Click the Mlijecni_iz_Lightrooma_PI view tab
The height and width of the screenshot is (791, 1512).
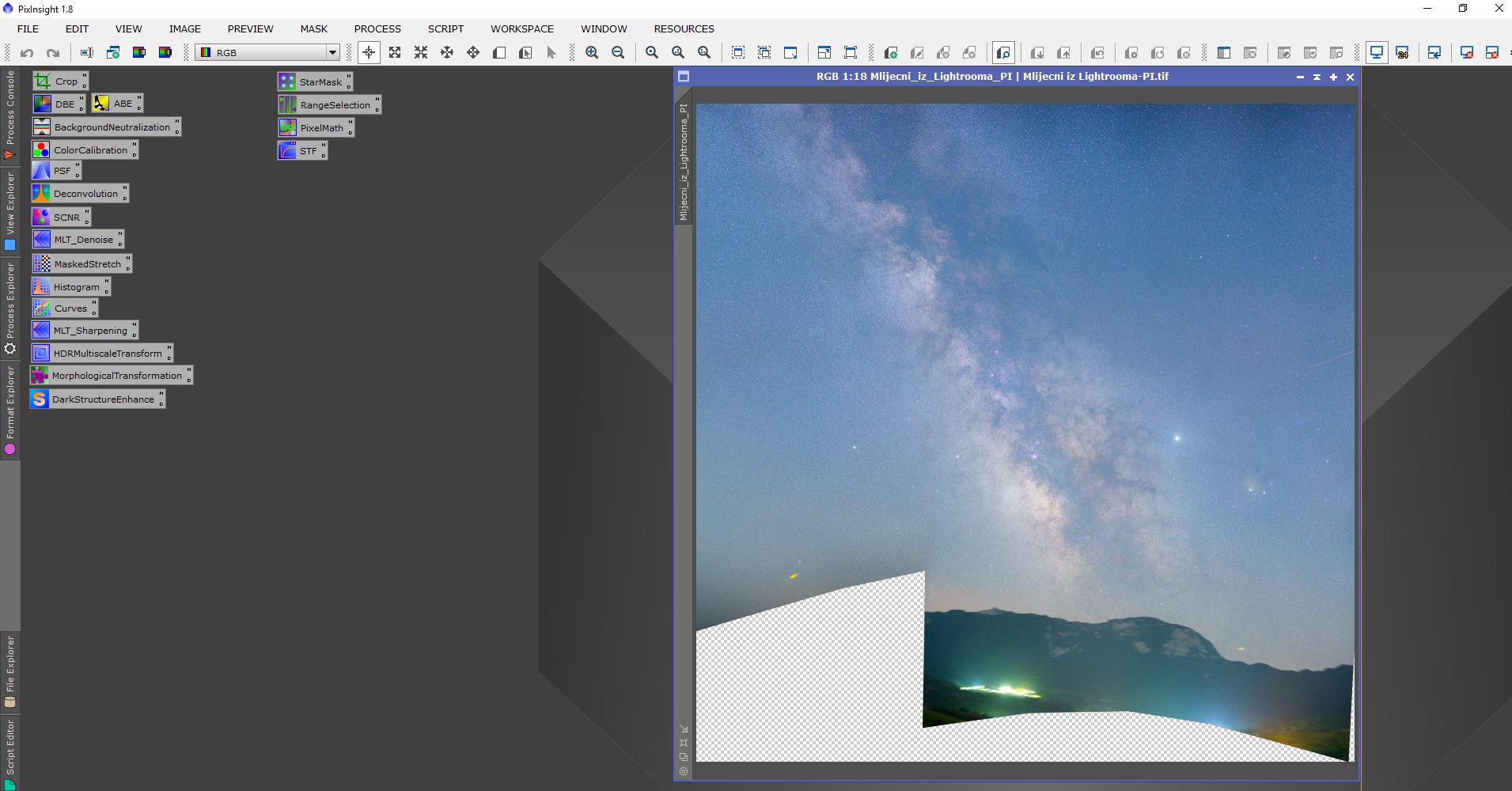(684, 162)
